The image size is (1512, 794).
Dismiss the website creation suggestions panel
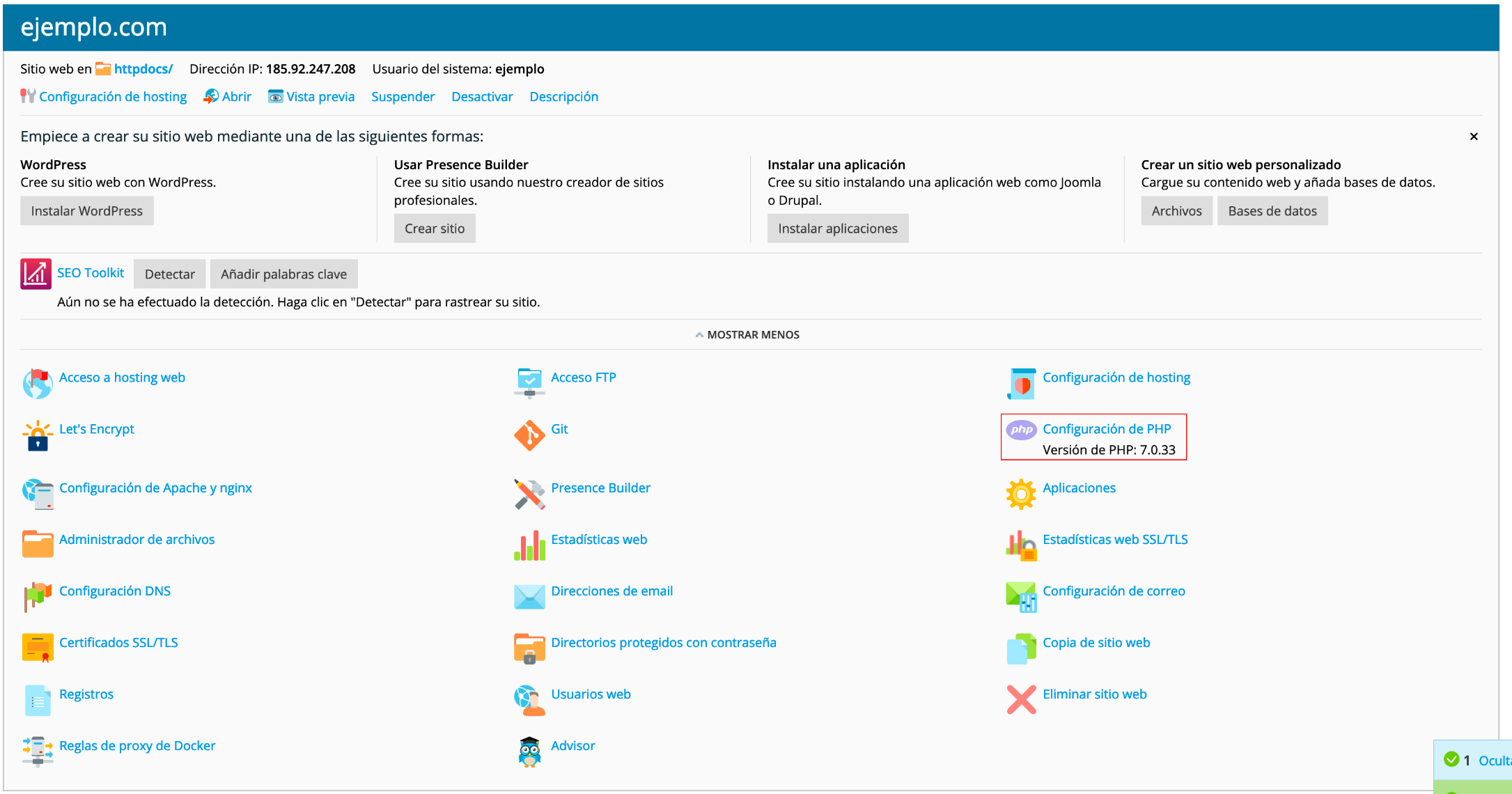(x=1473, y=137)
